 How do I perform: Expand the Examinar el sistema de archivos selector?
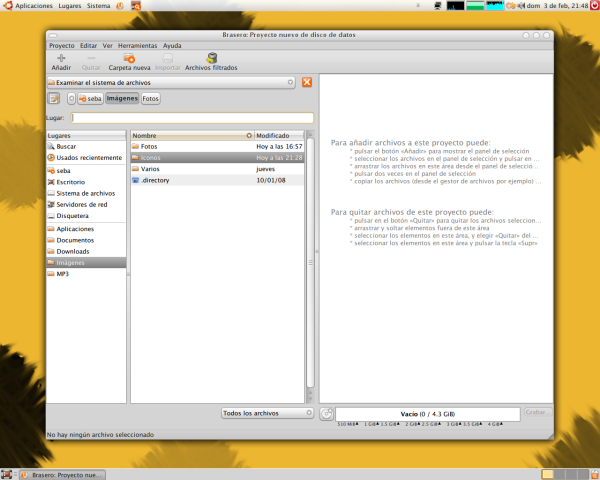(x=172, y=82)
